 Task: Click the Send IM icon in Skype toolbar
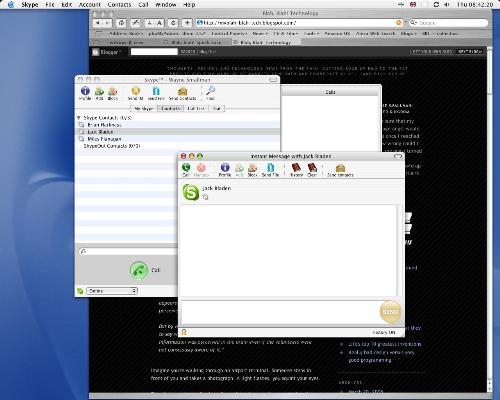point(136,91)
